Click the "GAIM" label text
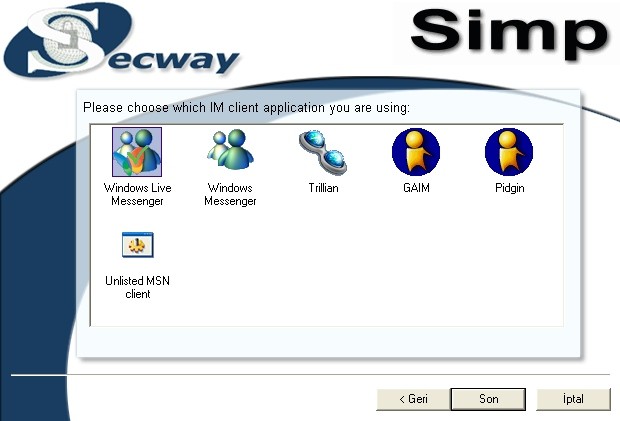The height and width of the screenshot is (421, 620). click(416, 188)
